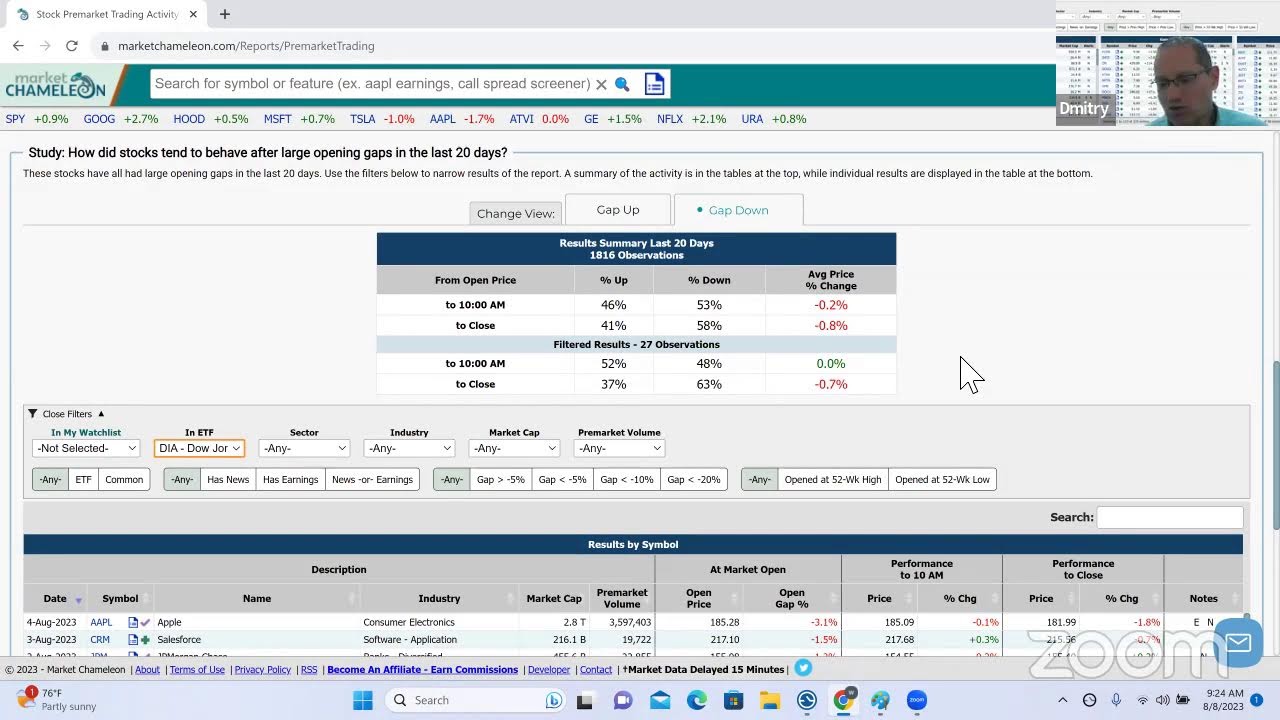Screen dimensions: 1280x720
Task: Open Microsoft Edge from the taskbar
Action: [x=697, y=700]
